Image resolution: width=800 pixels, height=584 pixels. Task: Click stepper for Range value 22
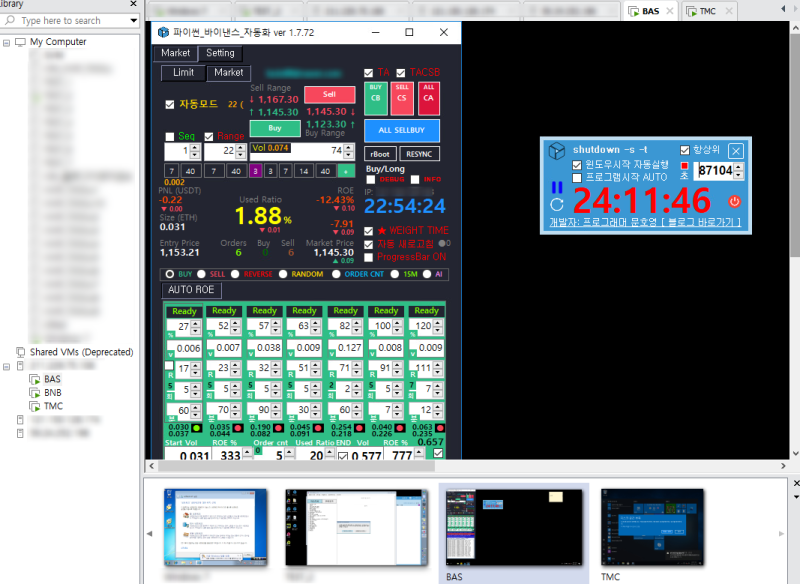coord(239,151)
